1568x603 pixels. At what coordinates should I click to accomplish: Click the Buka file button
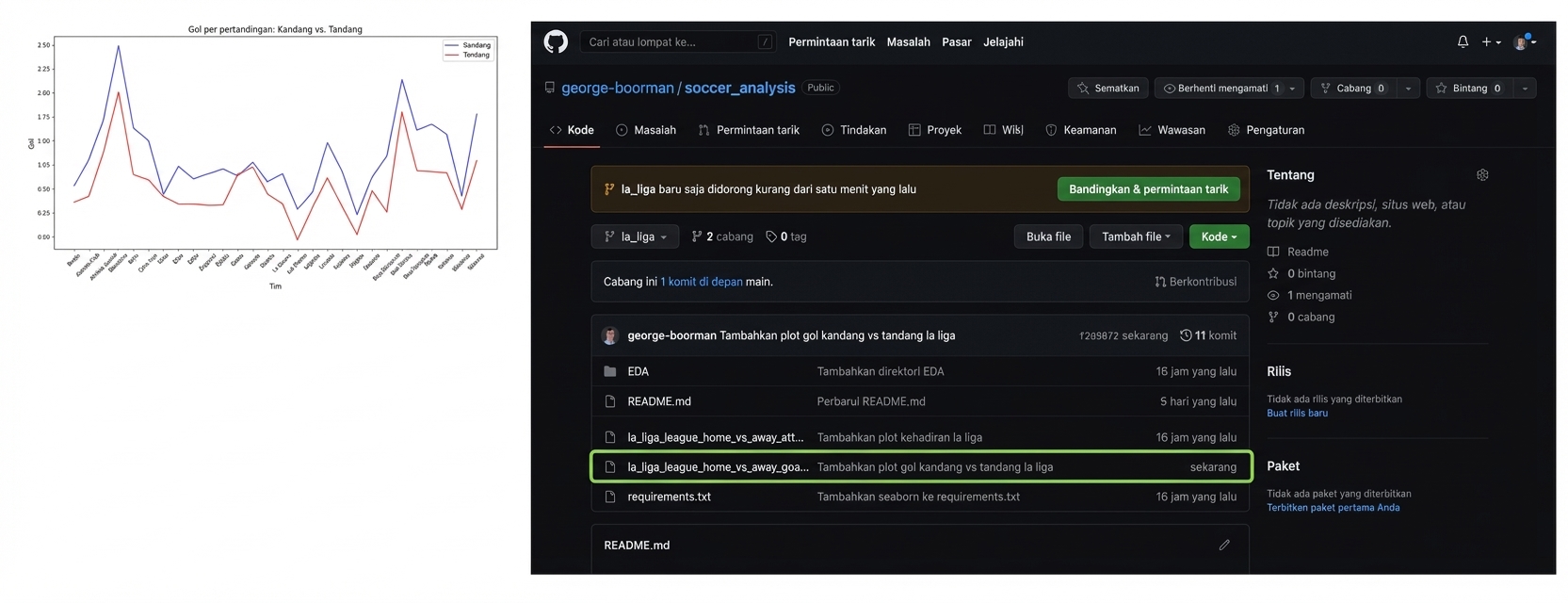point(1048,236)
